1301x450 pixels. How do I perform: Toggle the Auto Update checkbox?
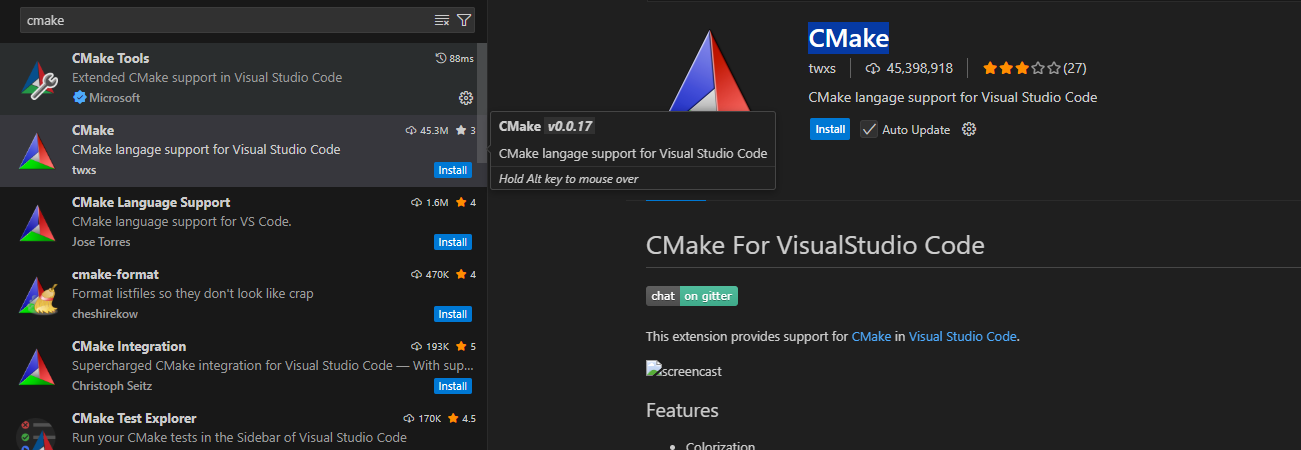869,129
